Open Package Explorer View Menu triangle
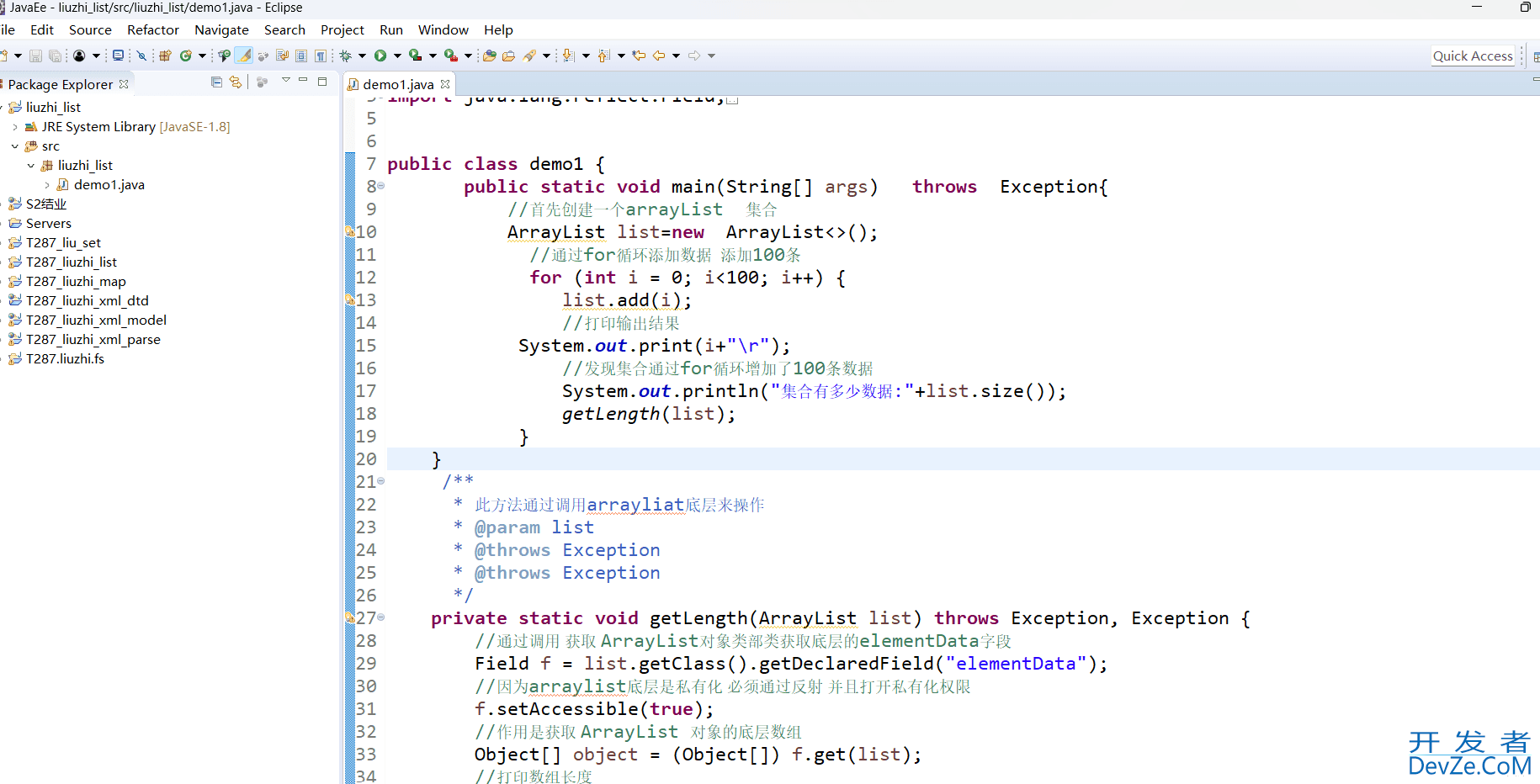Screen dimensions: 1540x784 coord(286,80)
